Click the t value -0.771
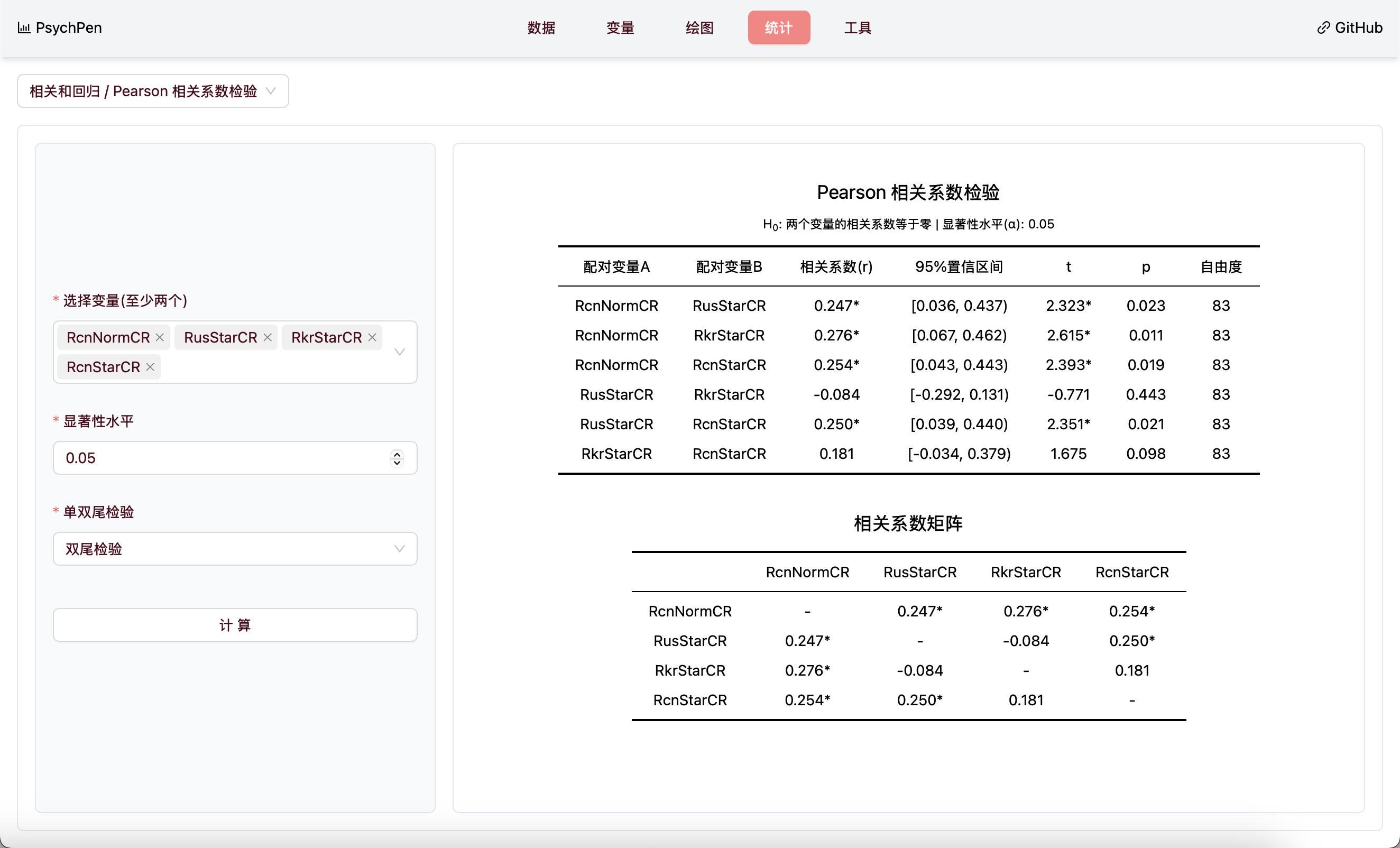This screenshot has height=848, width=1400. tap(1068, 394)
